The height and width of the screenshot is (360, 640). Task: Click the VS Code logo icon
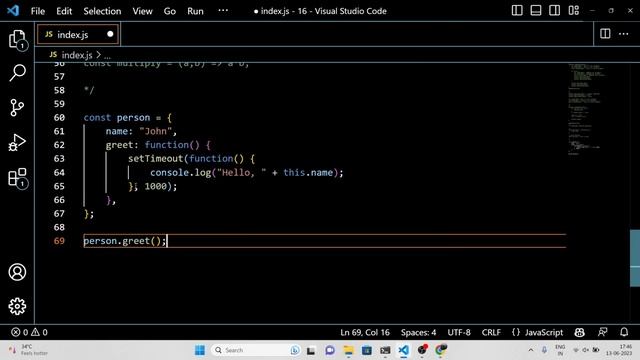point(13,11)
